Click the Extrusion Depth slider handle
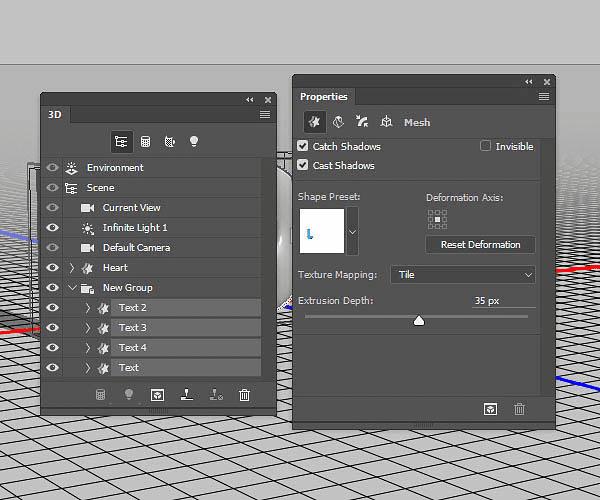 coord(419,320)
